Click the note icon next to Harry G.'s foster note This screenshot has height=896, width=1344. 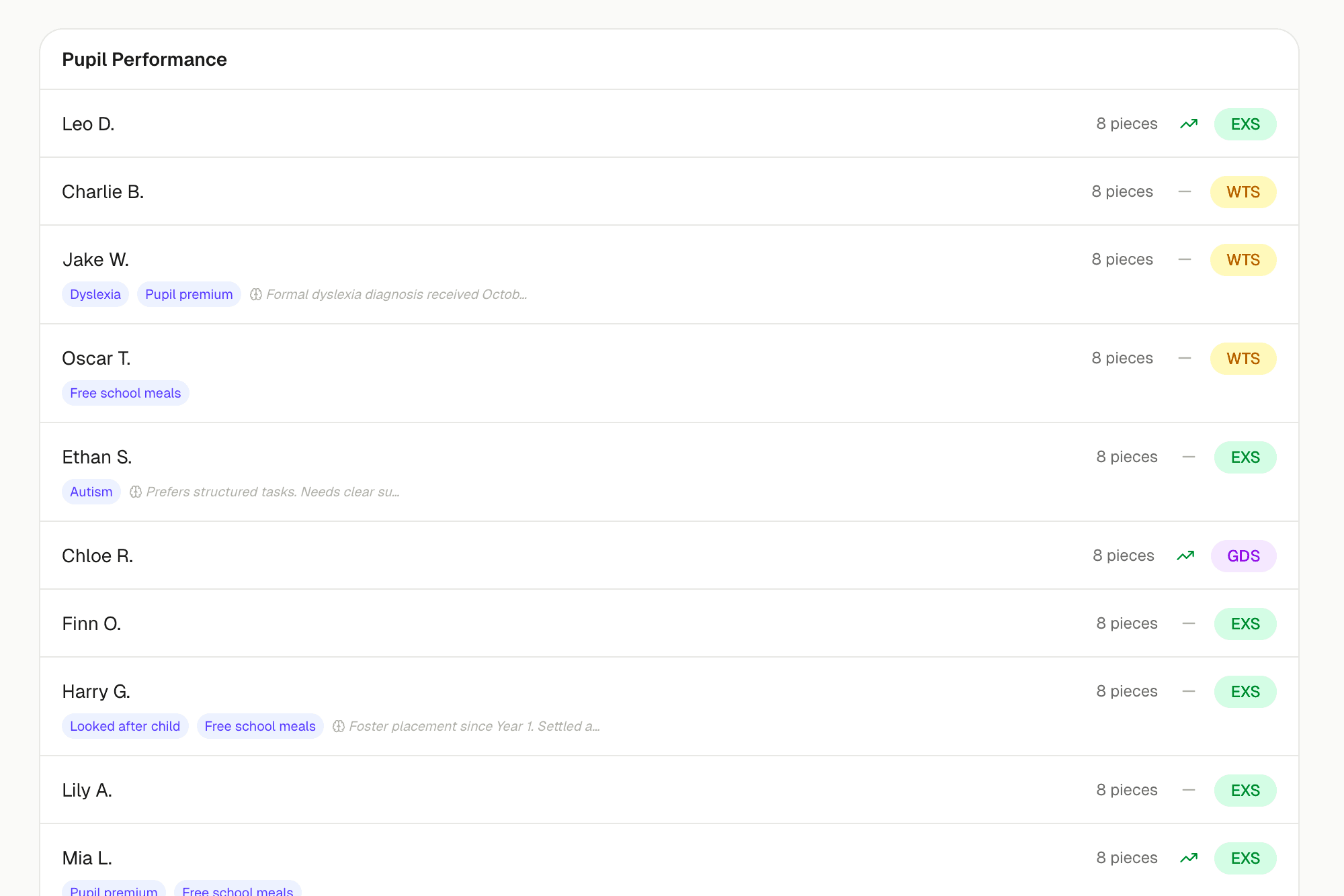click(339, 726)
